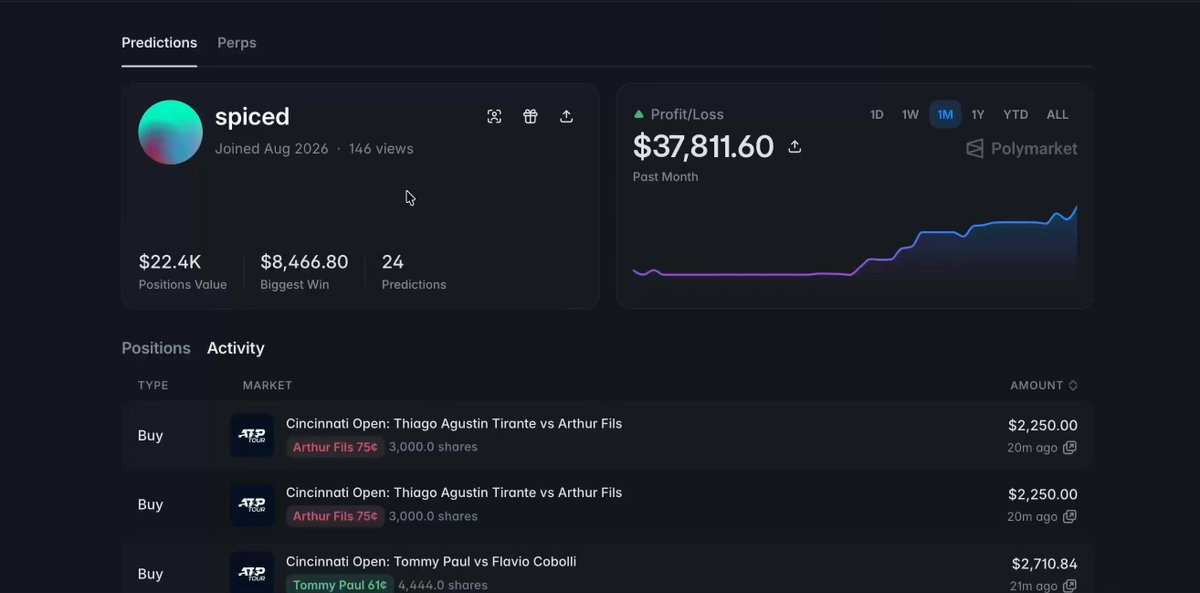Click the username "spiced"
Image resolution: width=1200 pixels, height=593 pixels.
coord(252,117)
